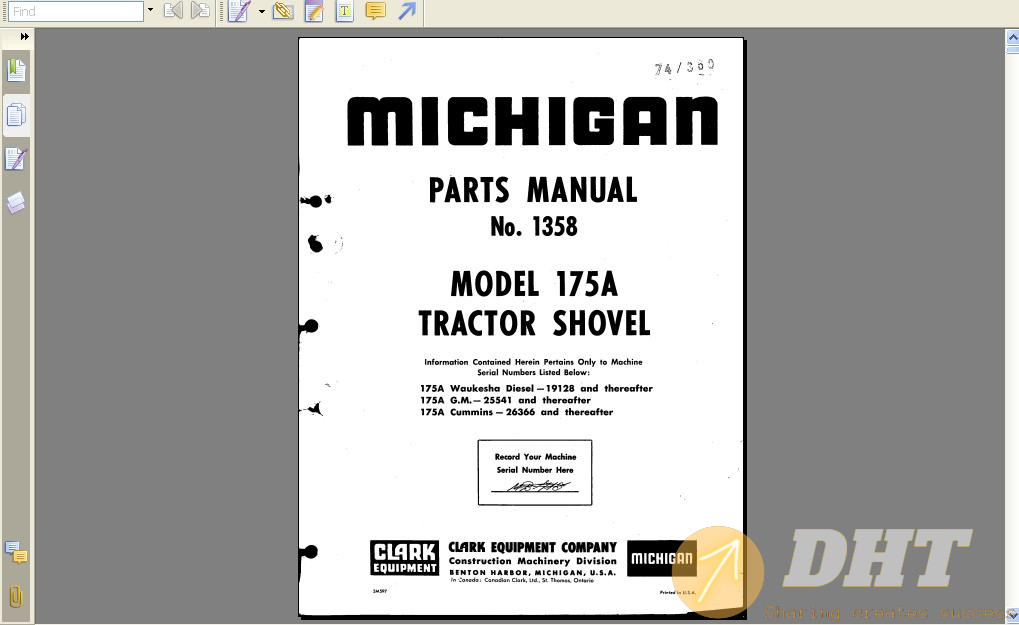1019x625 pixels.
Task: Select the notepad pencil markup tool
Action: pyautogui.click(x=314, y=11)
